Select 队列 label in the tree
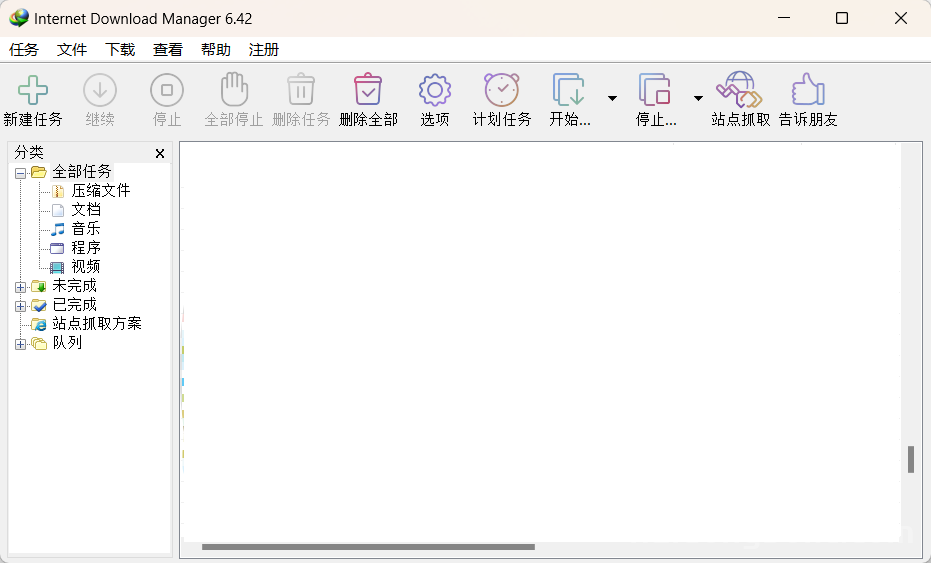 [67, 343]
